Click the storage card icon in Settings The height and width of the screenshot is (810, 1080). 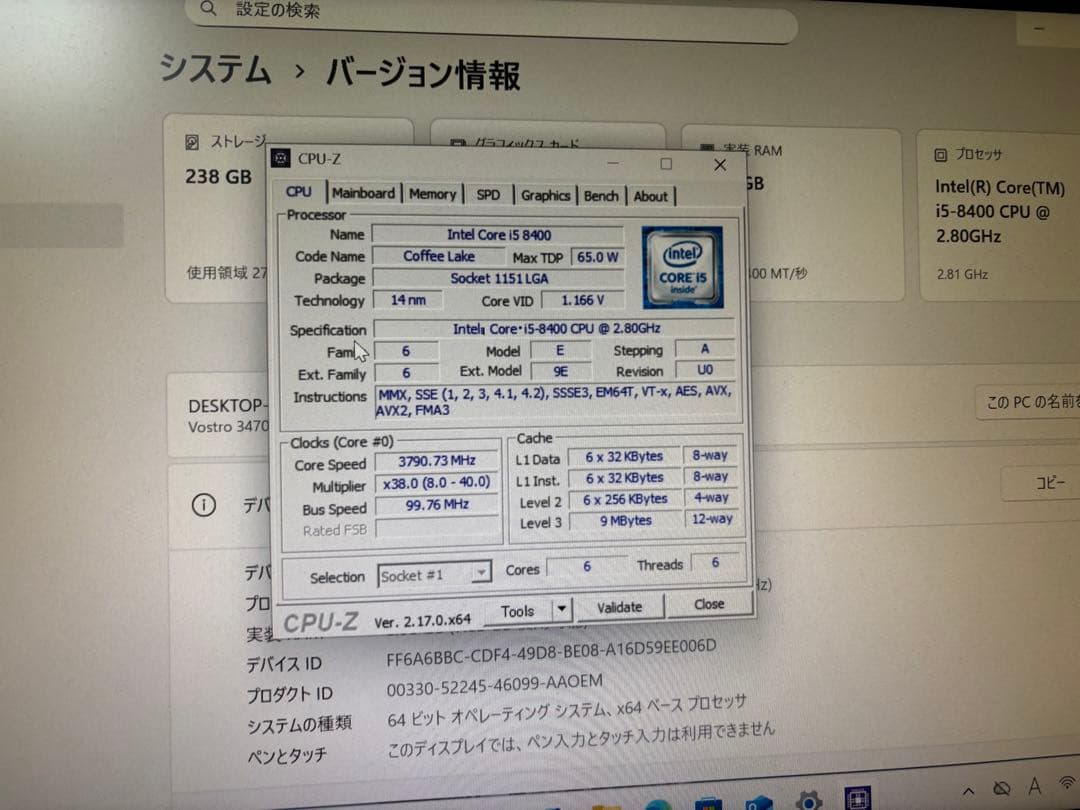tap(192, 142)
